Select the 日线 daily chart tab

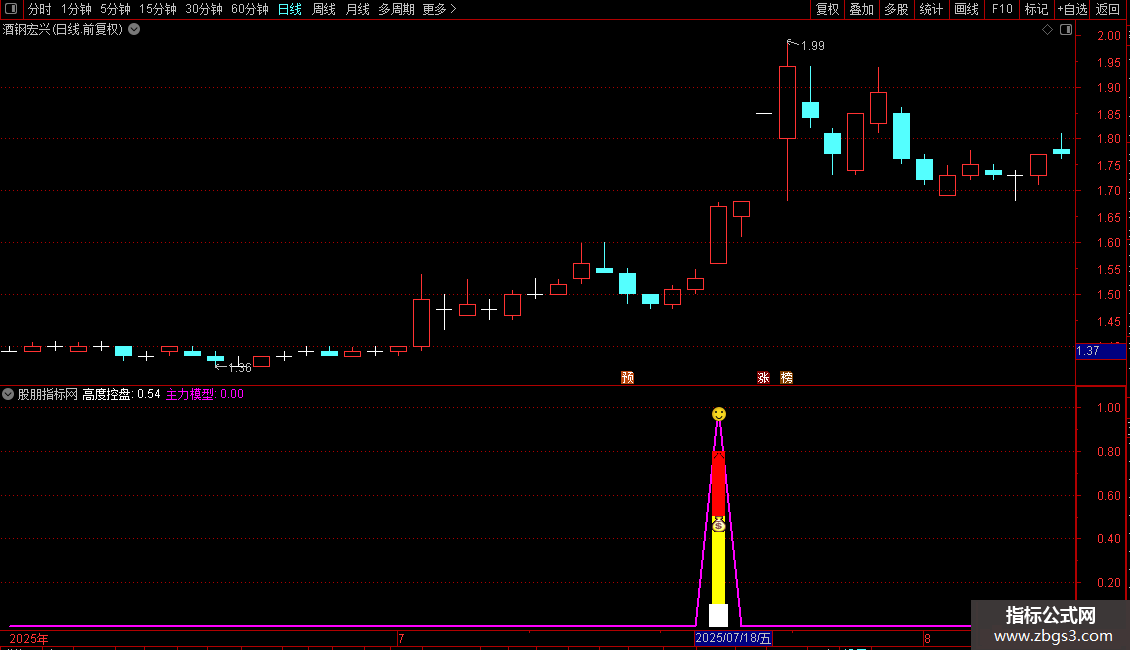point(290,9)
